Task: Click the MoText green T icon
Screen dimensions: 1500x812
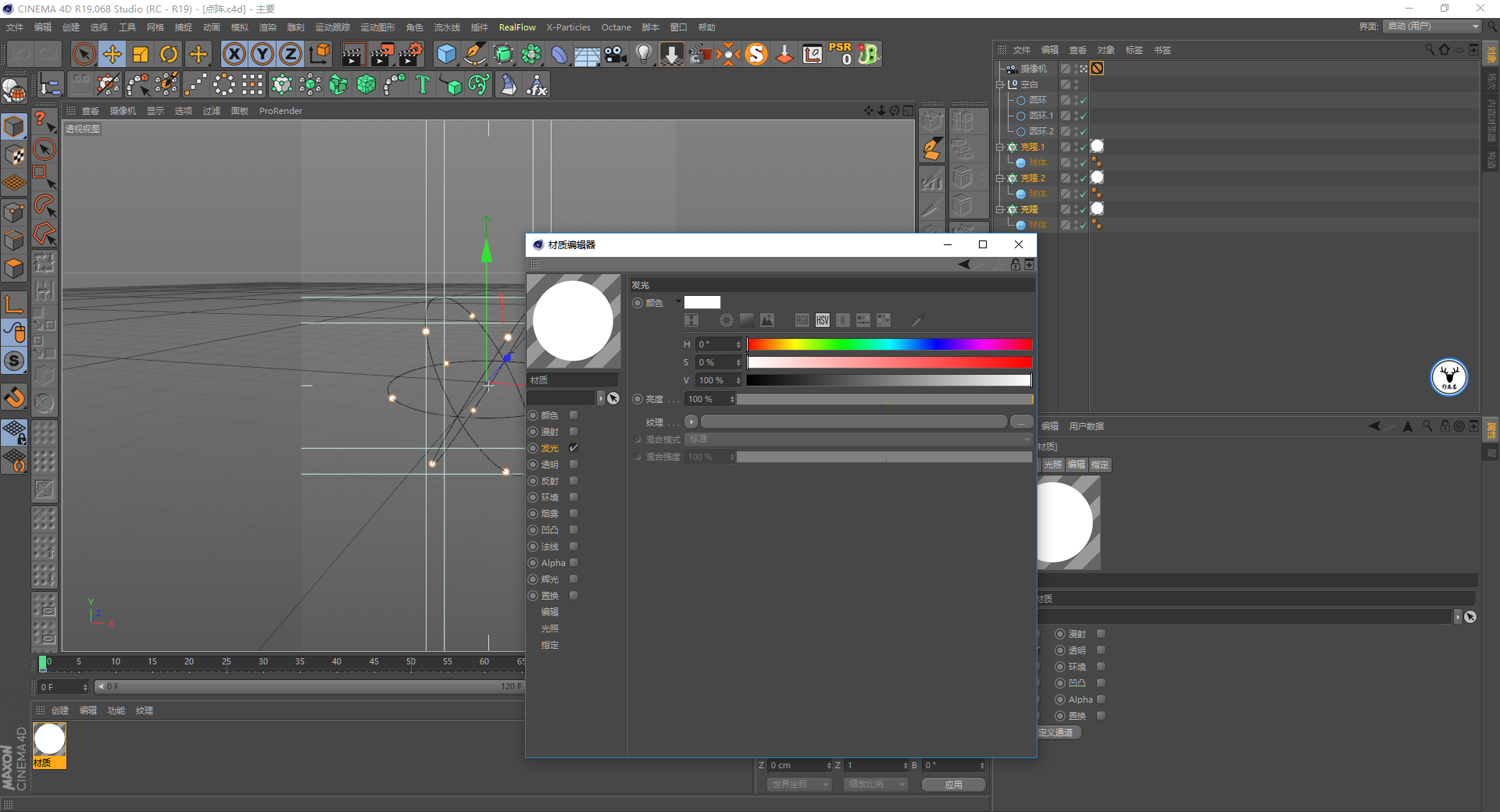Action: tap(423, 84)
